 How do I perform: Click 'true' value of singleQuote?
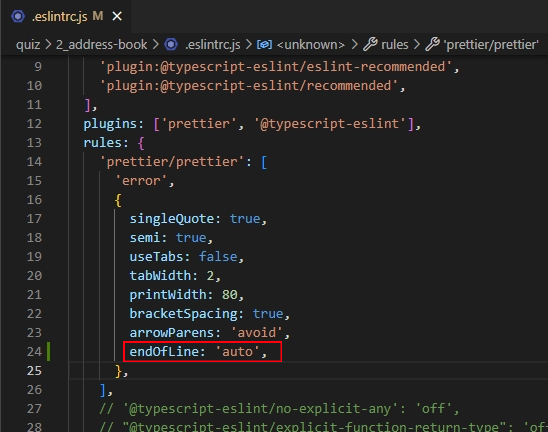tap(245, 219)
